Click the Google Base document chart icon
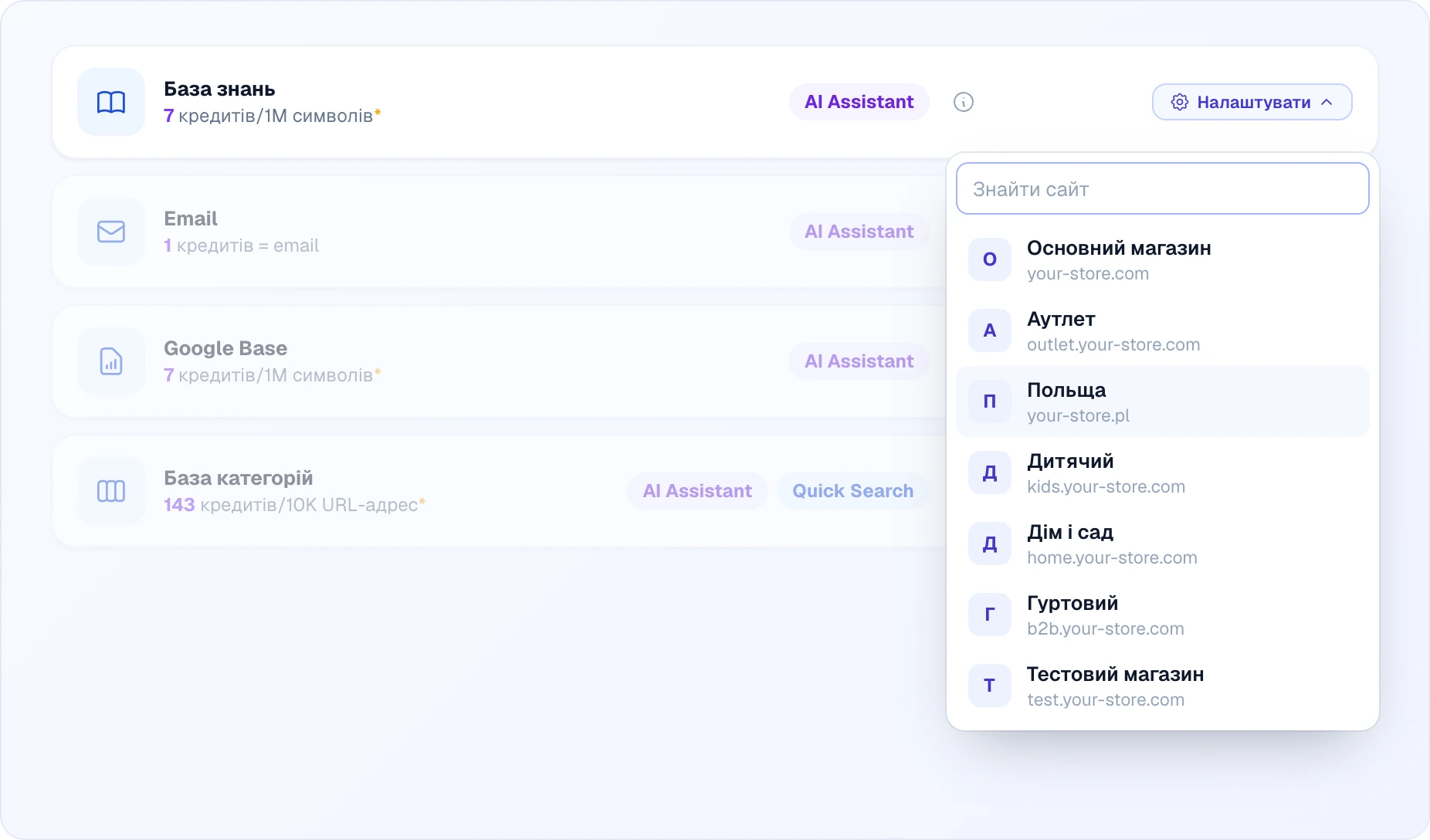 (111, 361)
